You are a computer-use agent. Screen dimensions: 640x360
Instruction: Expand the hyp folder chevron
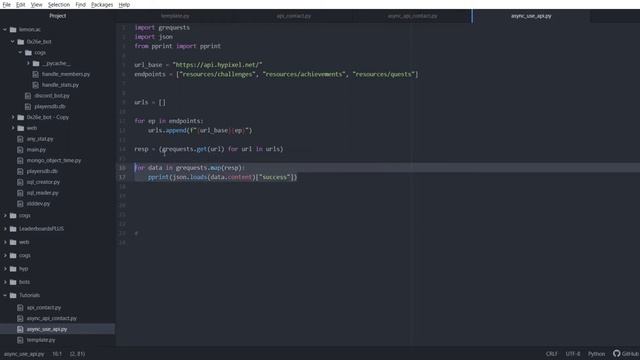[x=5, y=269]
